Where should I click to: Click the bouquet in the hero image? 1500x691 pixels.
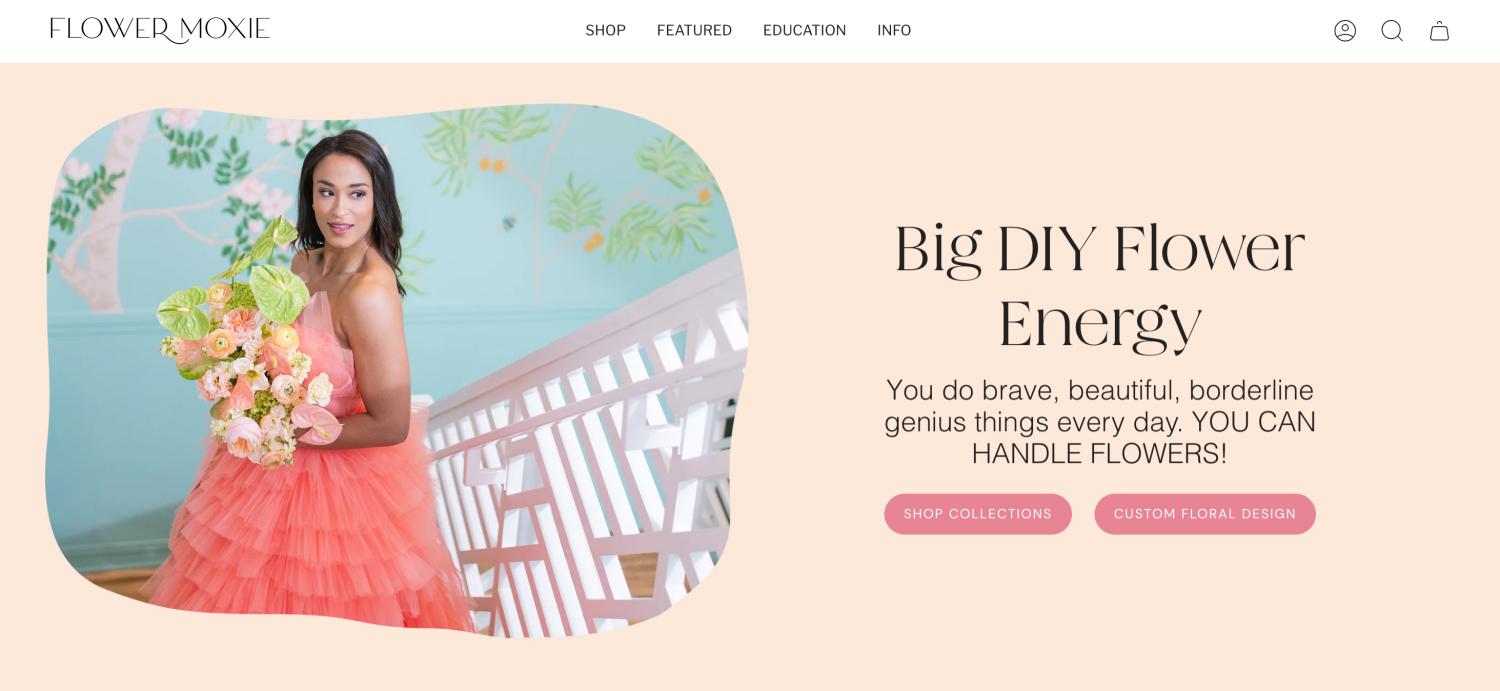(x=245, y=345)
